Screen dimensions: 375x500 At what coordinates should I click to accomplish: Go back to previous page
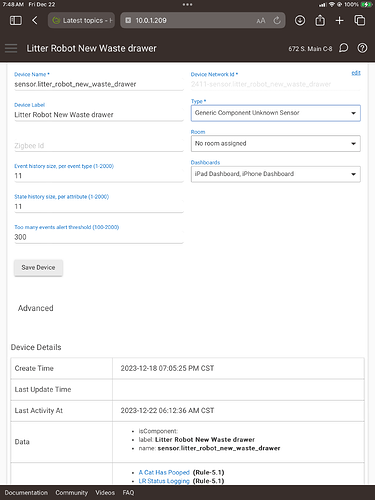click(x=35, y=21)
